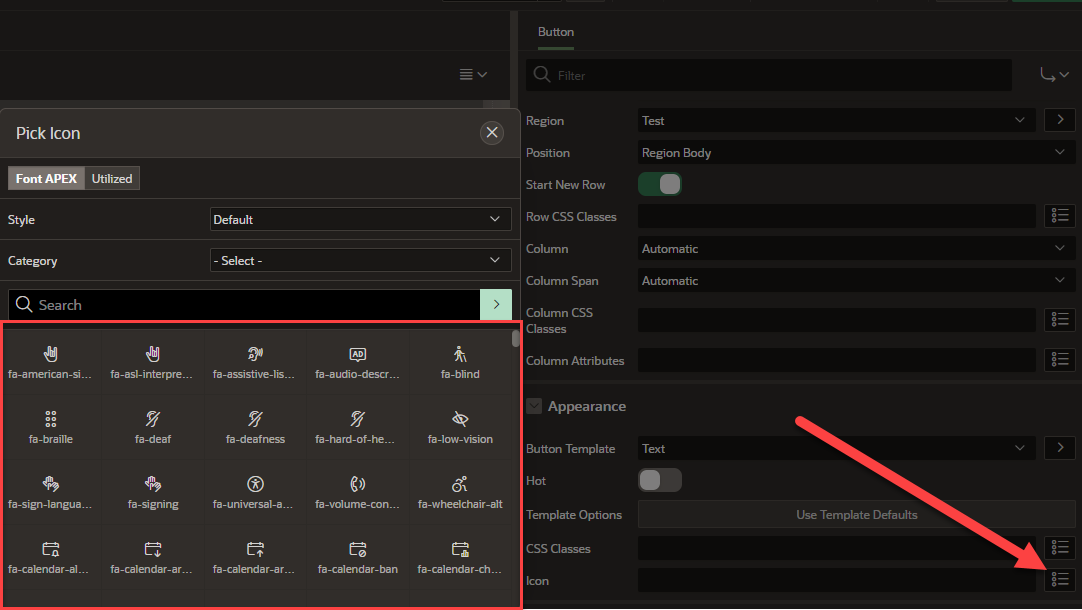The height and width of the screenshot is (610, 1082).
Task: Open the Column Span dropdown
Action: (x=856, y=280)
